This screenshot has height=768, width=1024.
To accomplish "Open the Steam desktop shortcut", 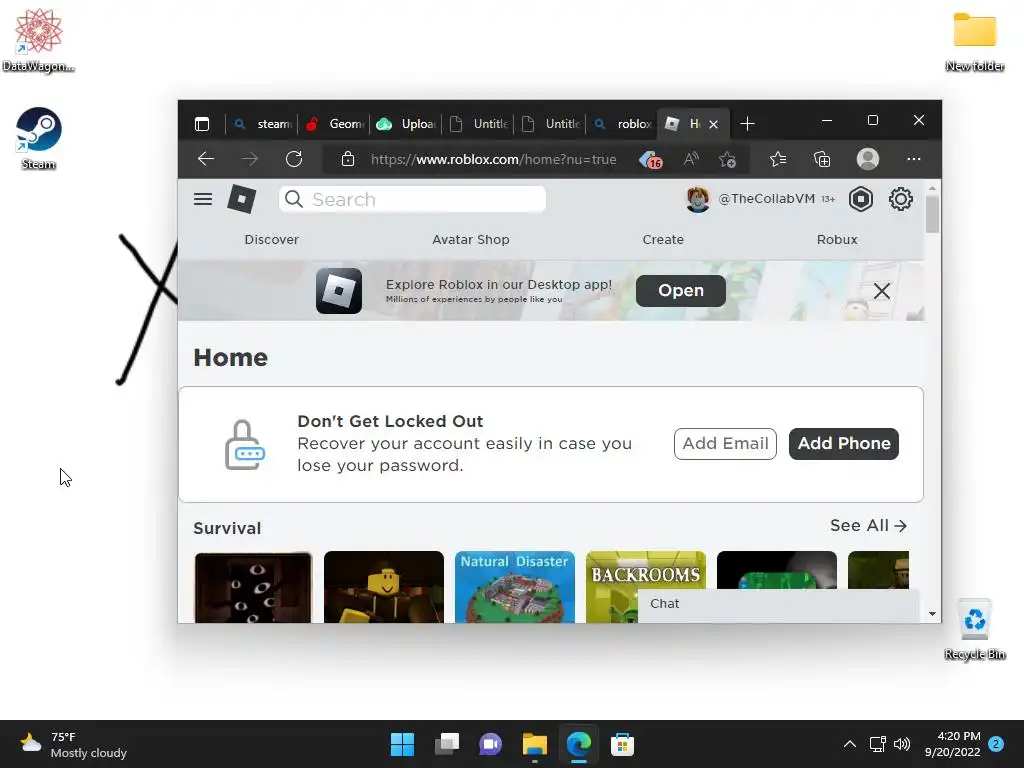I will point(39,138).
